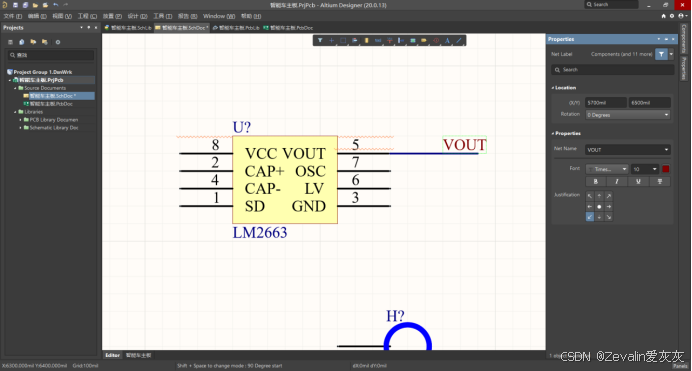Click the Save All icon in the title bar
692x371 pixels.
(x=25, y=5)
